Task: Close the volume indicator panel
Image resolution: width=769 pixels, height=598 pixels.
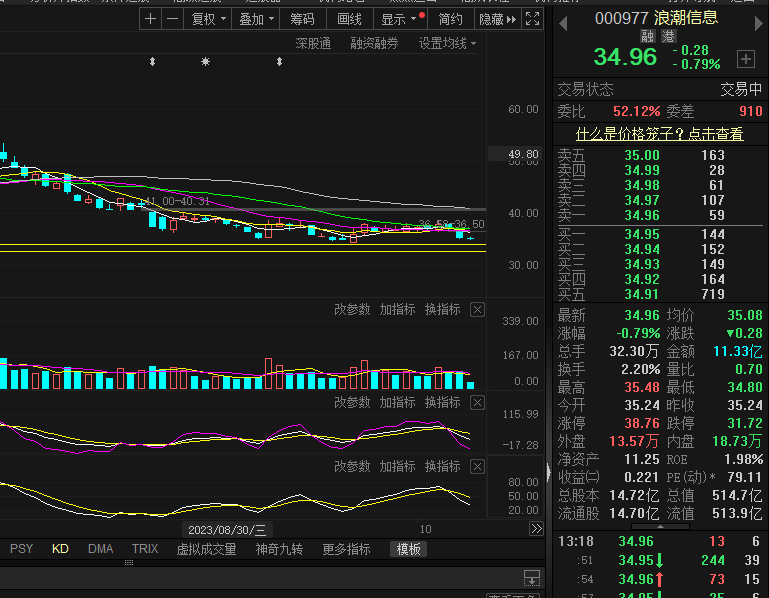Action: pyautogui.click(x=477, y=310)
